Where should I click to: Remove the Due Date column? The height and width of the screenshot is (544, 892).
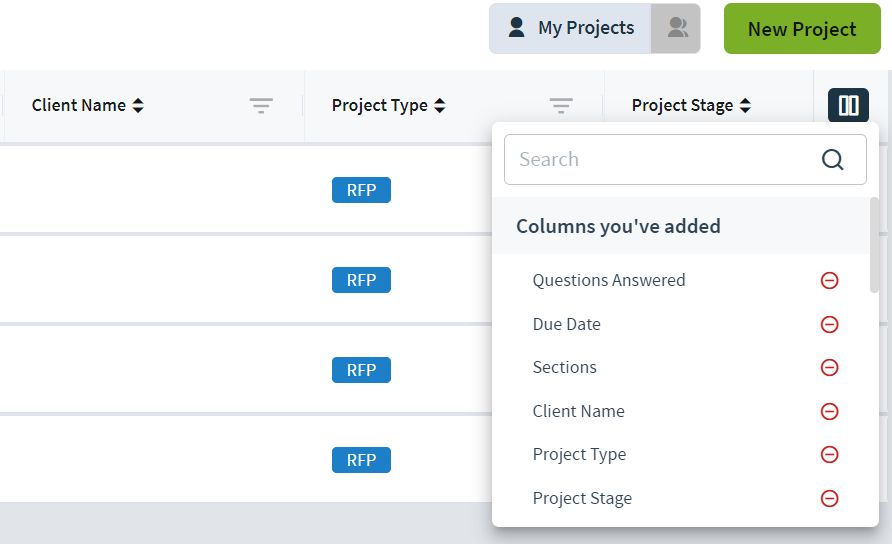(x=829, y=324)
